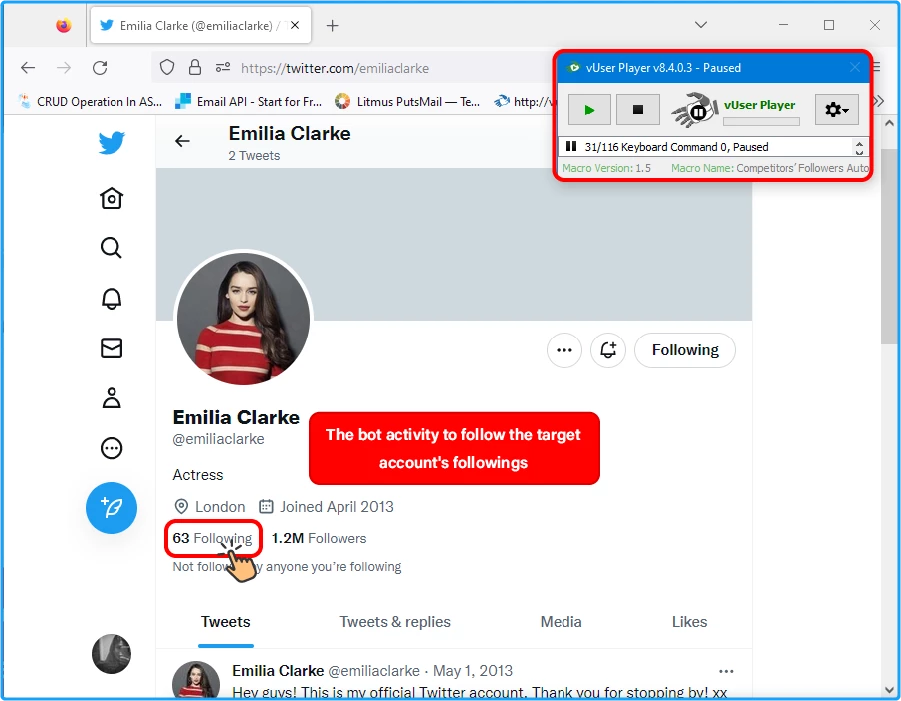Open vUser Player settings gear dropdown

837,110
